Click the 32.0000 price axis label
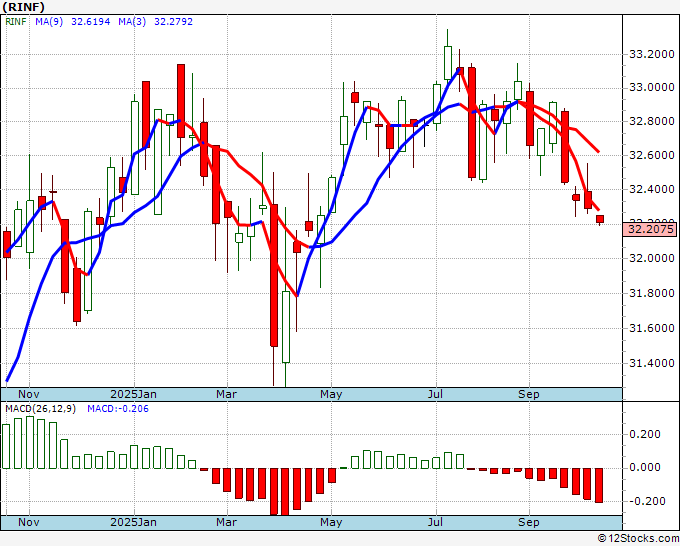Screen dimensions: 680x546 point(652,258)
